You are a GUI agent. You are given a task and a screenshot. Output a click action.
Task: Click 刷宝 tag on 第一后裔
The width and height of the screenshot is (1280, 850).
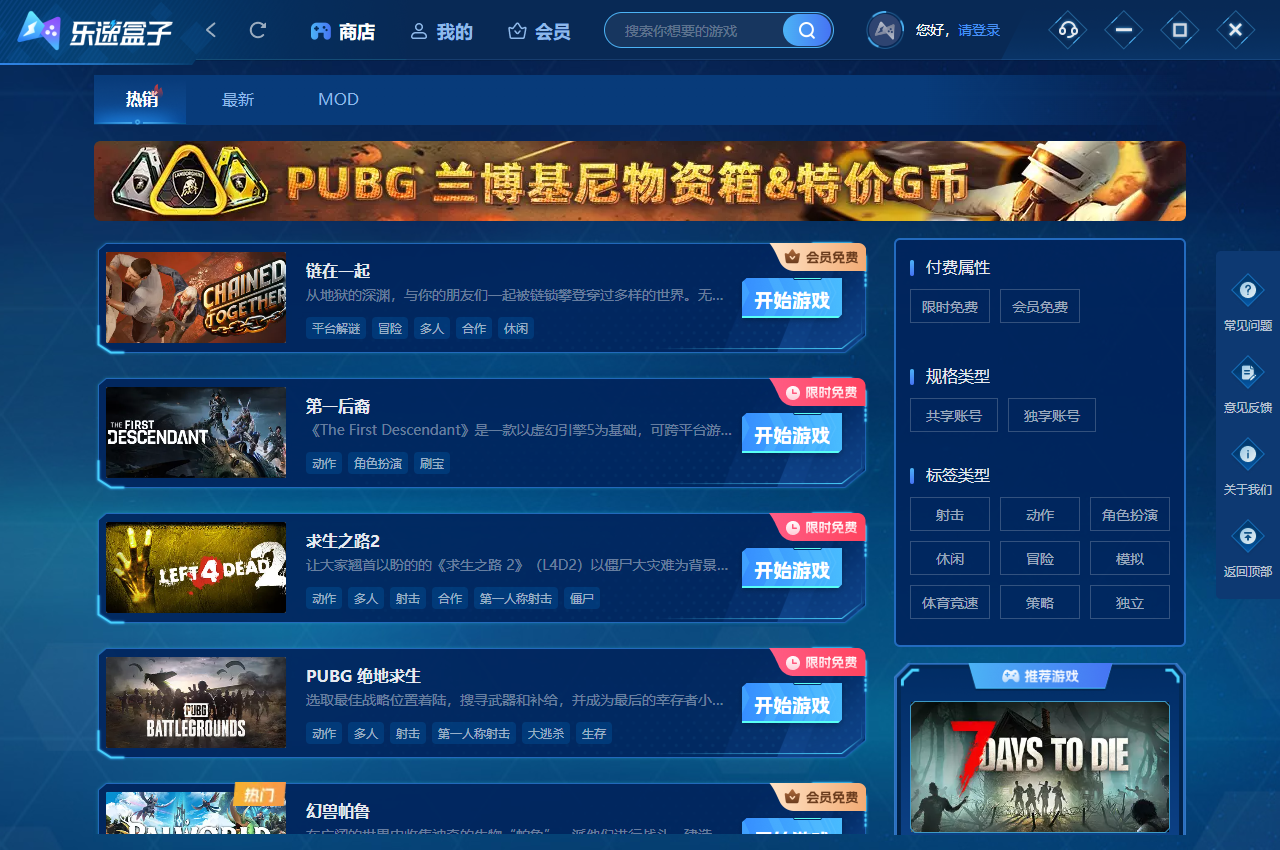coord(432,463)
